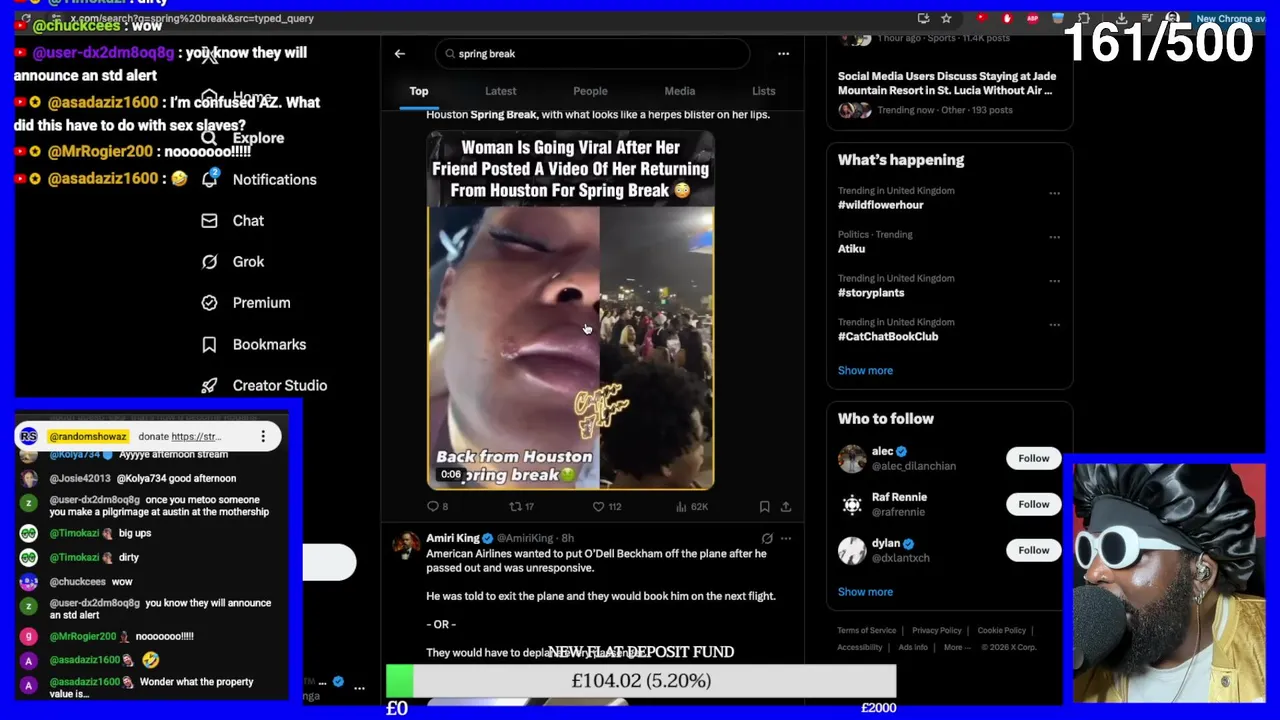Bookmark the Houston Spring Break post
This screenshot has height=720, width=1280.
(764, 507)
